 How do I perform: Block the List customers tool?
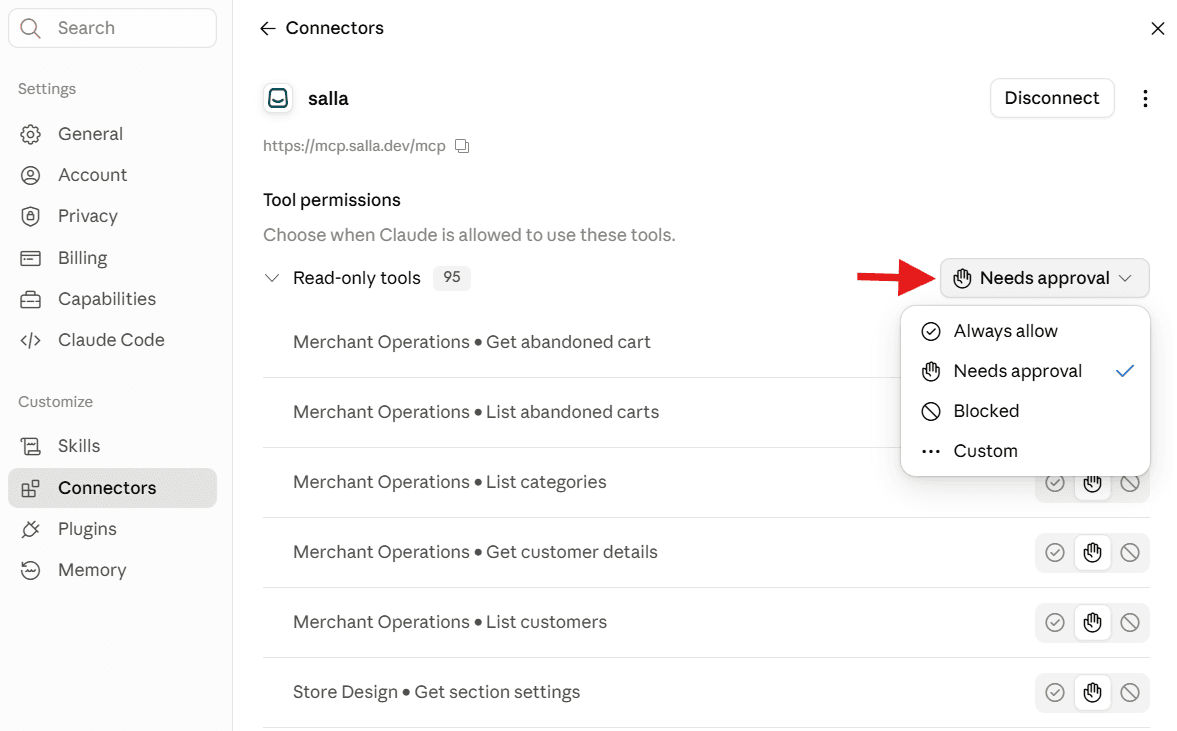[x=1130, y=622]
